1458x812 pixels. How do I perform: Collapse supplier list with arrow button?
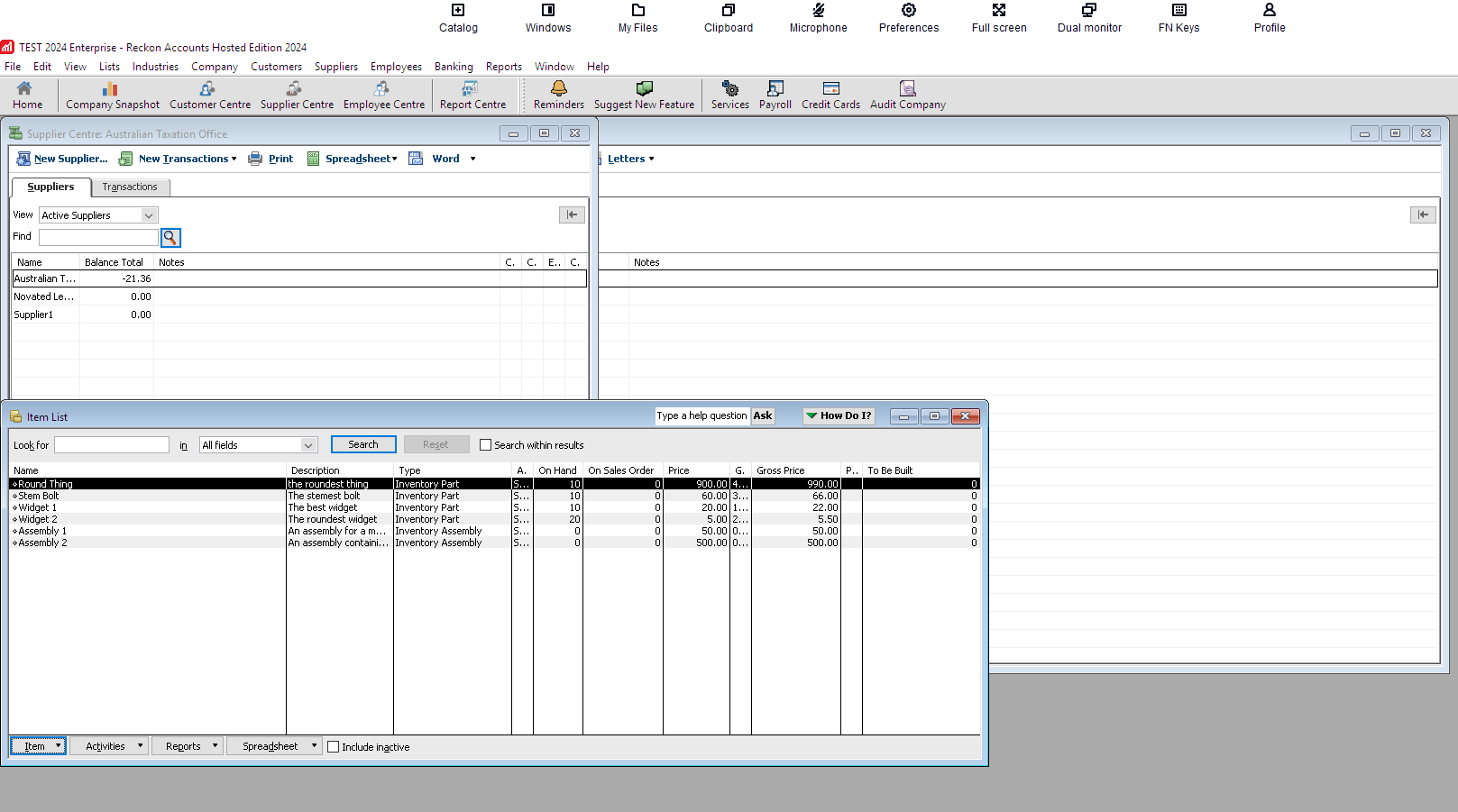572,214
